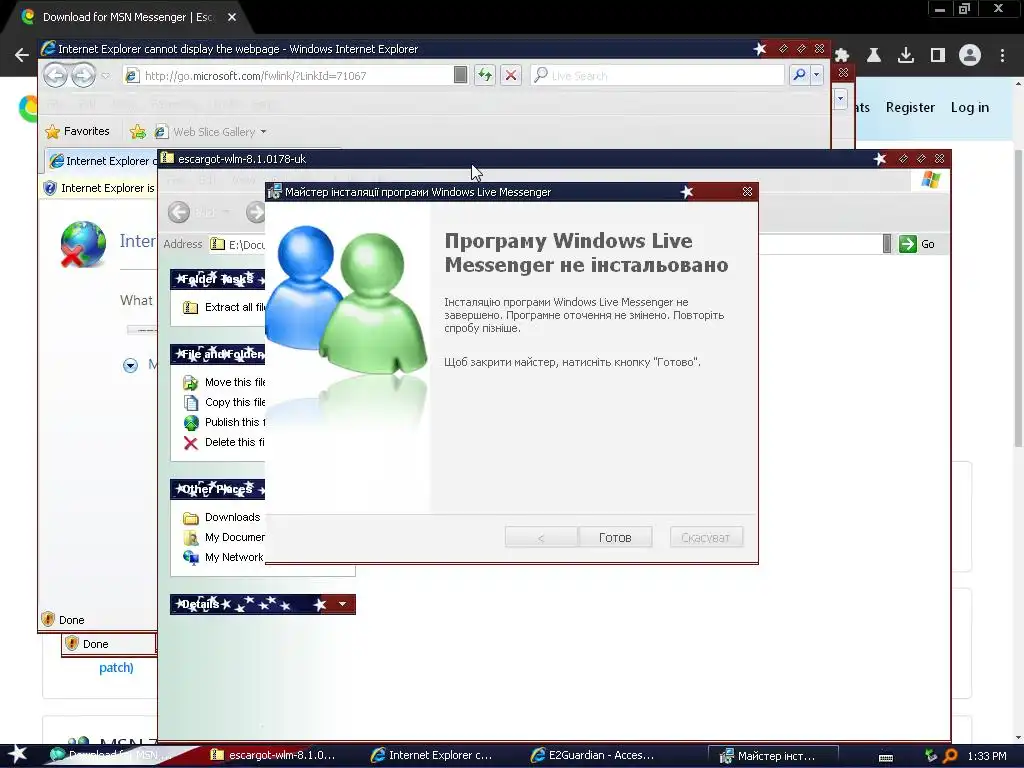Click IE stop button with red X
Screen dimensions: 1024x768
tap(511, 76)
